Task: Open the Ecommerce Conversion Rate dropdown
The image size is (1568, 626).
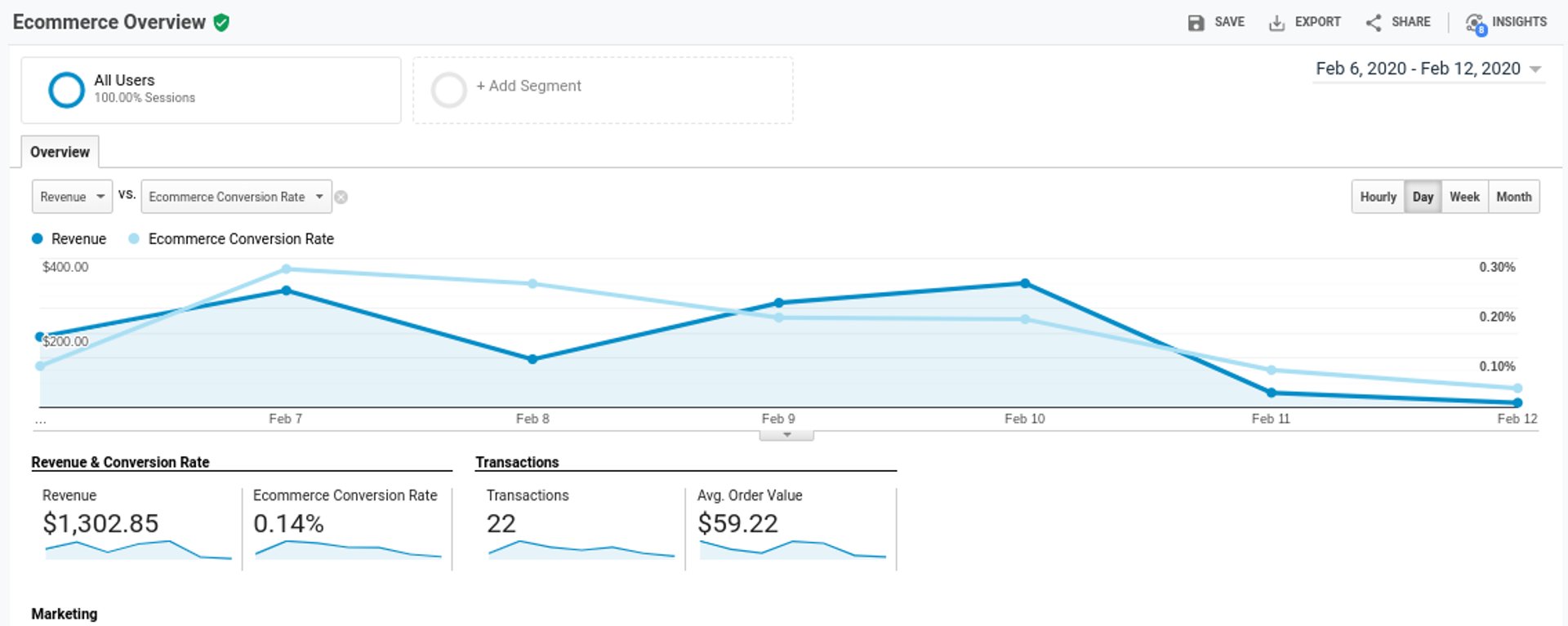Action: (236, 197)
